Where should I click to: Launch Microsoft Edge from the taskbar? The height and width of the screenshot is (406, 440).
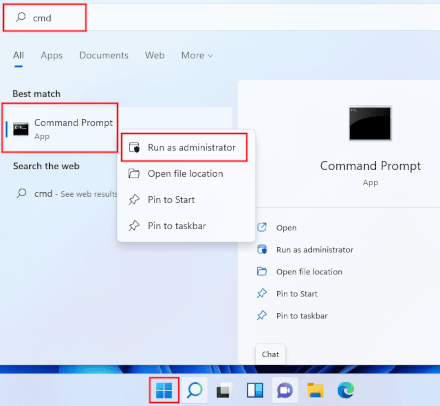coord(346,390)
